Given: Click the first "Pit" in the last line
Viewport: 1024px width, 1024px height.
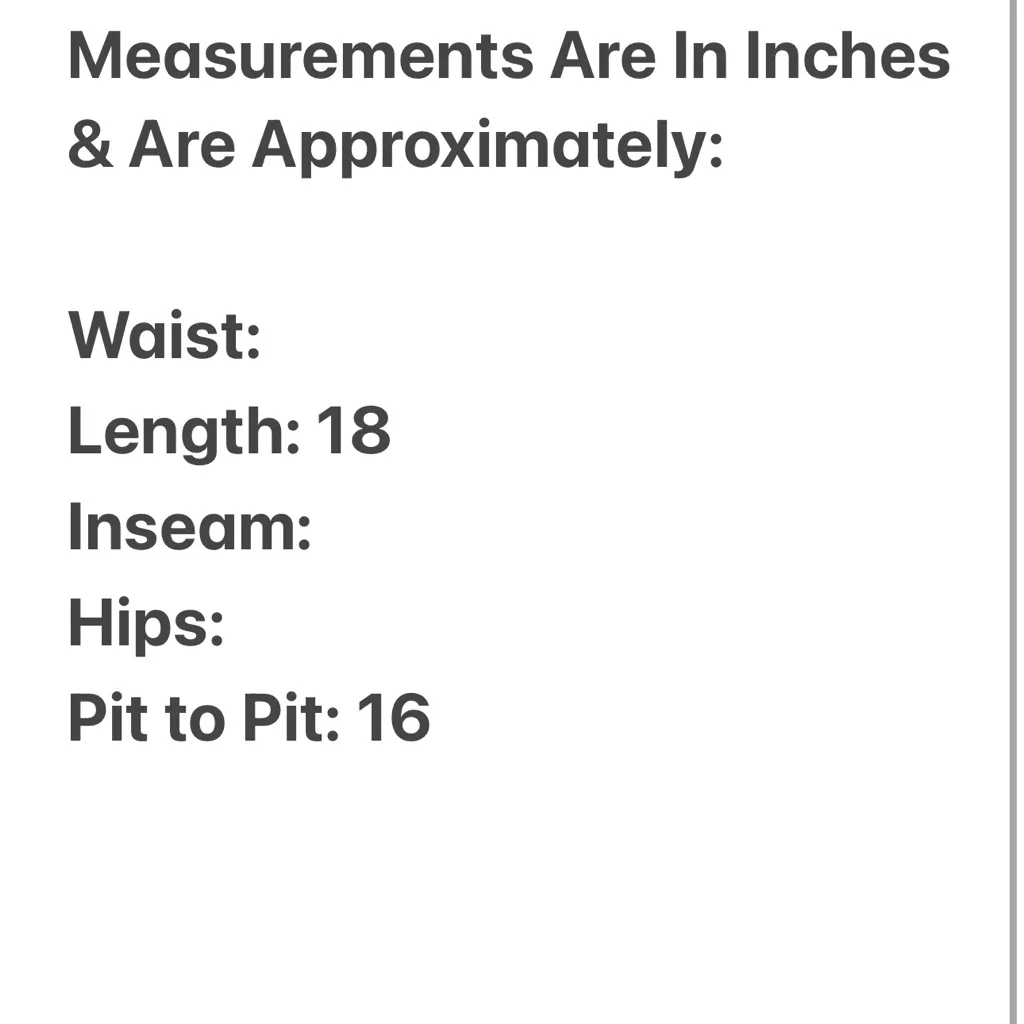Looking at the screenshot, I should 107,718.
